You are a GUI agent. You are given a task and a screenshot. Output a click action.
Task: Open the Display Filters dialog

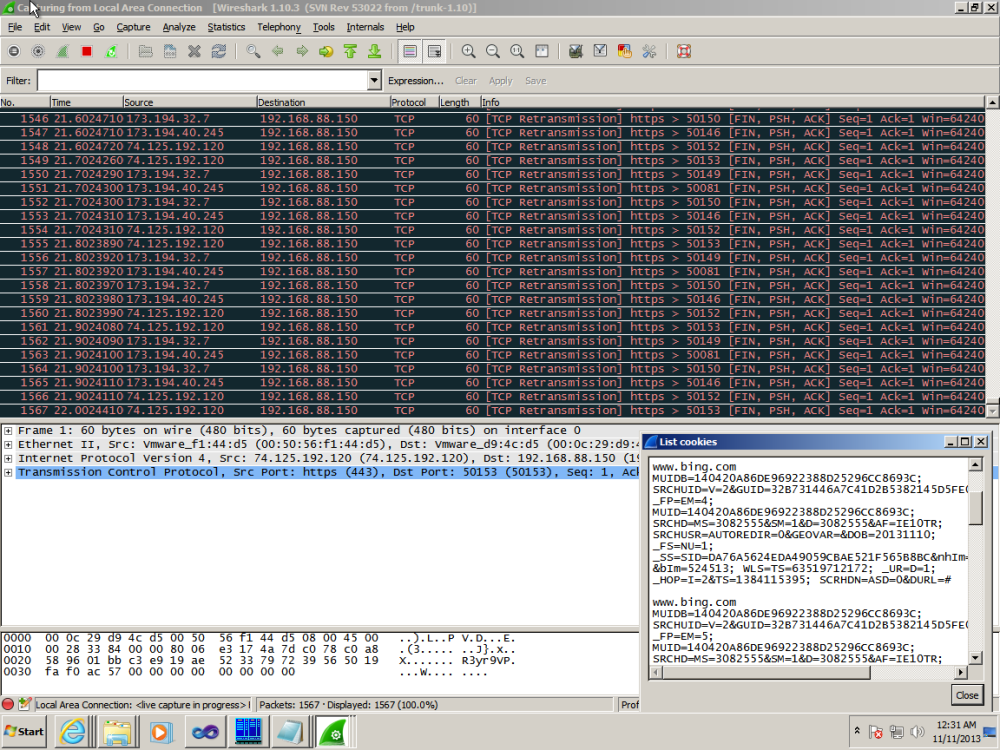coord(598,51)
